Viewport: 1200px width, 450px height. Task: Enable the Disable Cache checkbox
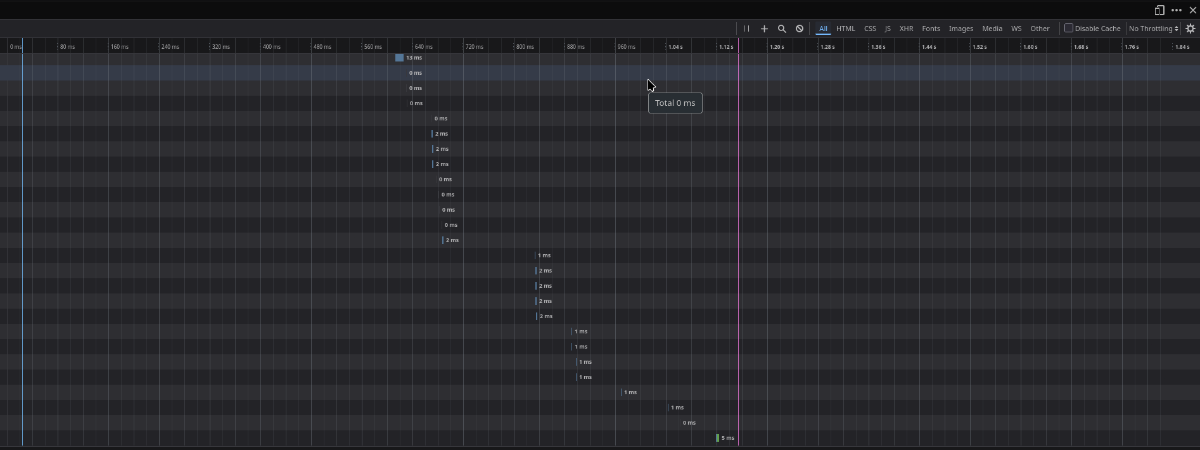coord(1068,29)
